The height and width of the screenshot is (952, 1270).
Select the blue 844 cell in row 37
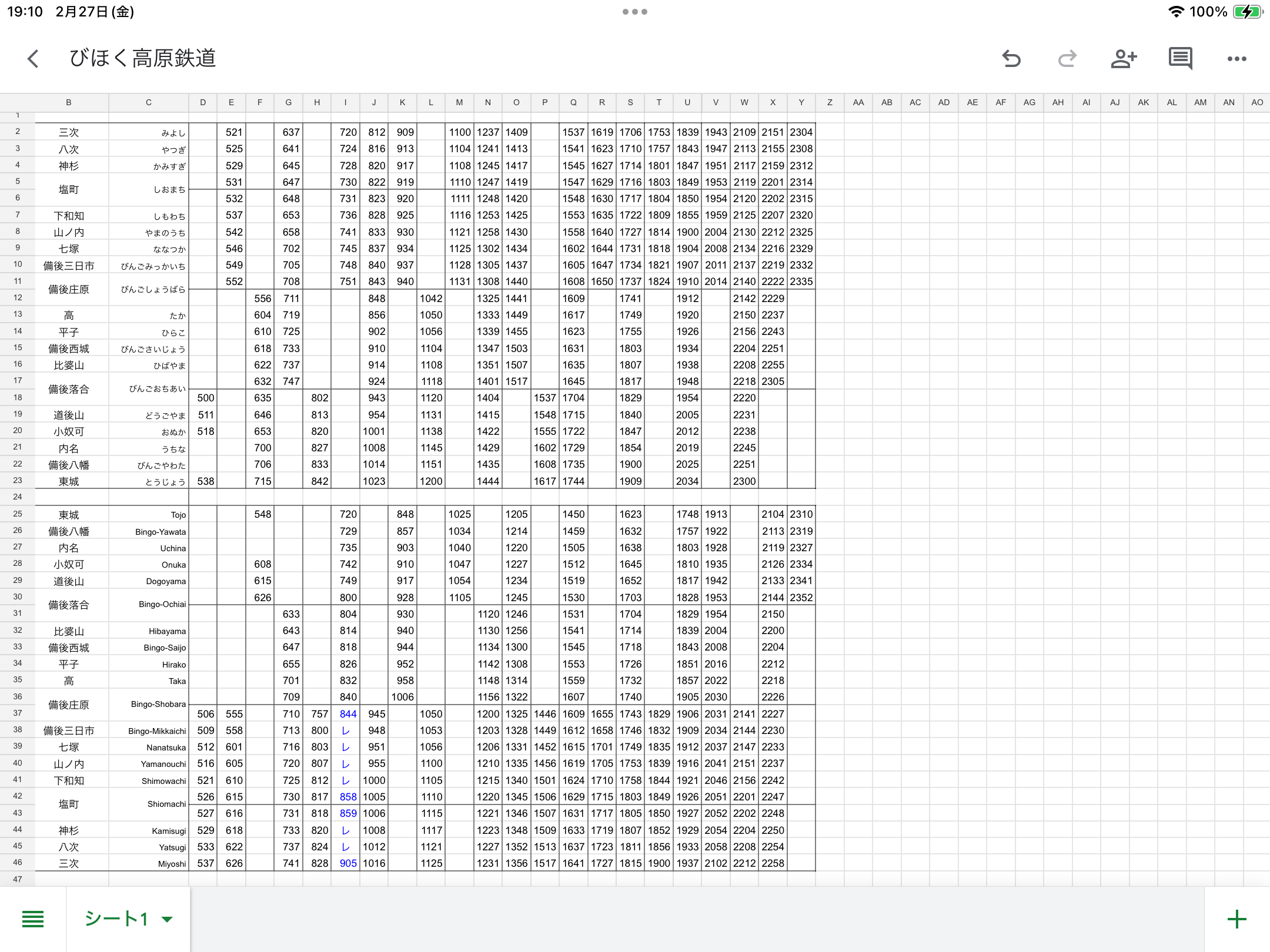pos(347,714)
